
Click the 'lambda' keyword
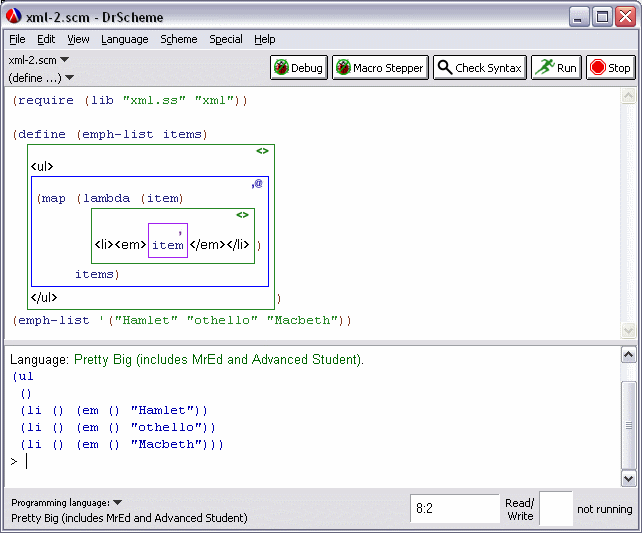point(106,199)
